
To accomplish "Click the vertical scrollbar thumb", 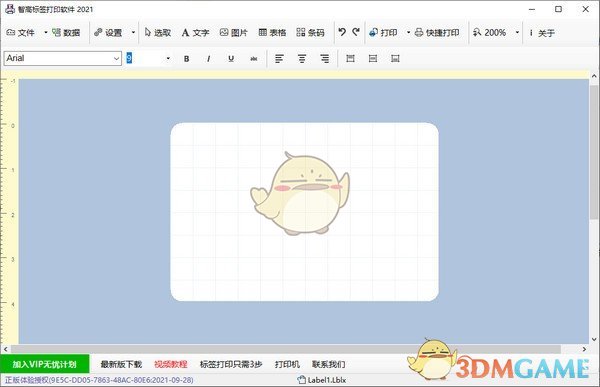I will [x=594, y=152].
